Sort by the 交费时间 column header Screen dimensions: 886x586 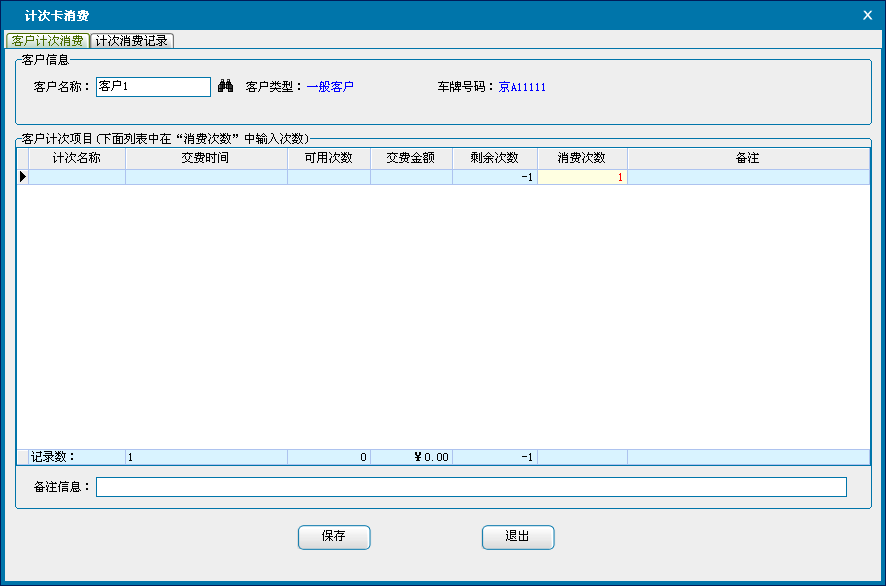click(206, 158)
